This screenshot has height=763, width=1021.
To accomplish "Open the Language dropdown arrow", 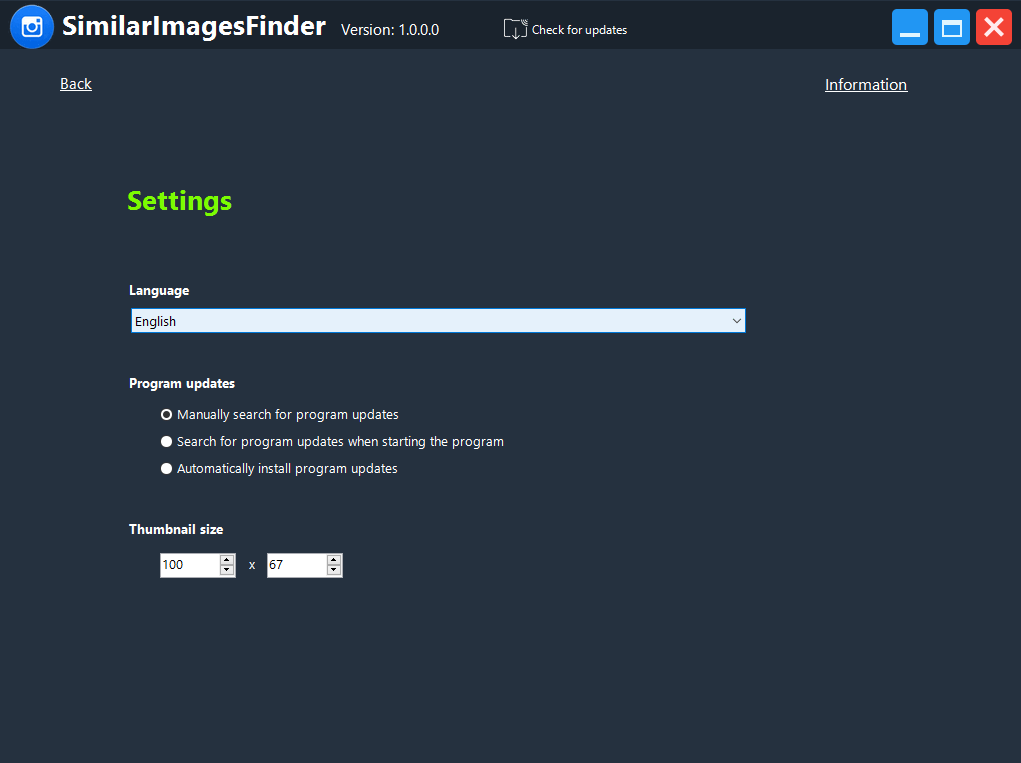I will click(736, 321).
